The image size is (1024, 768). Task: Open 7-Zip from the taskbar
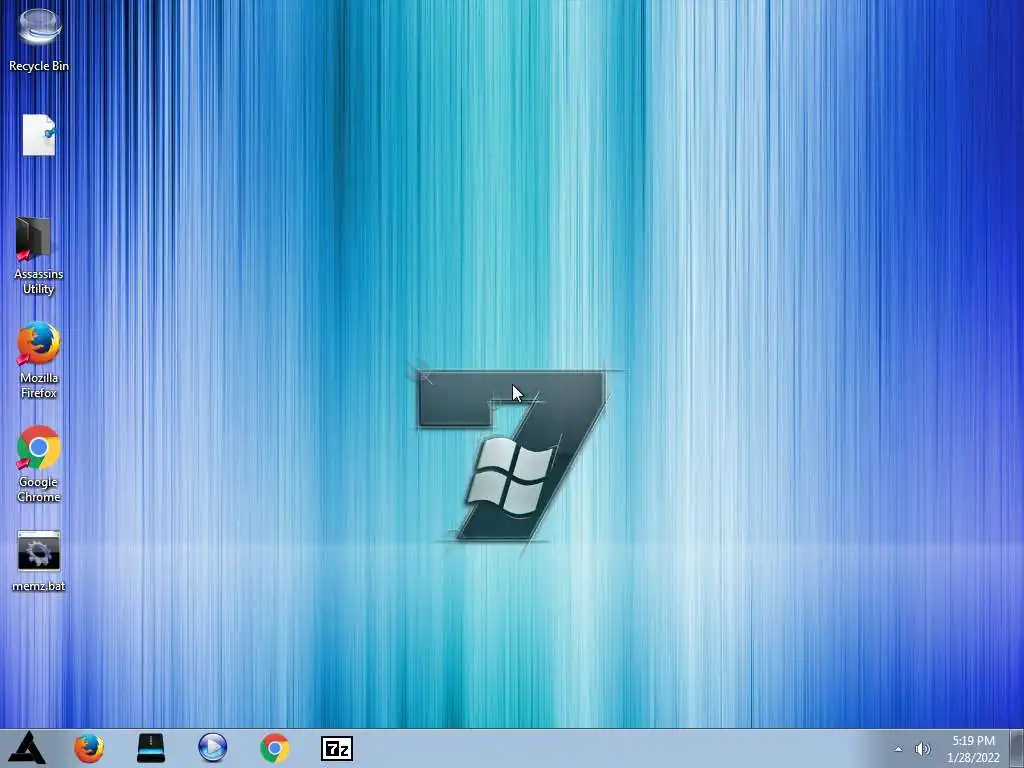click(337, 748)
